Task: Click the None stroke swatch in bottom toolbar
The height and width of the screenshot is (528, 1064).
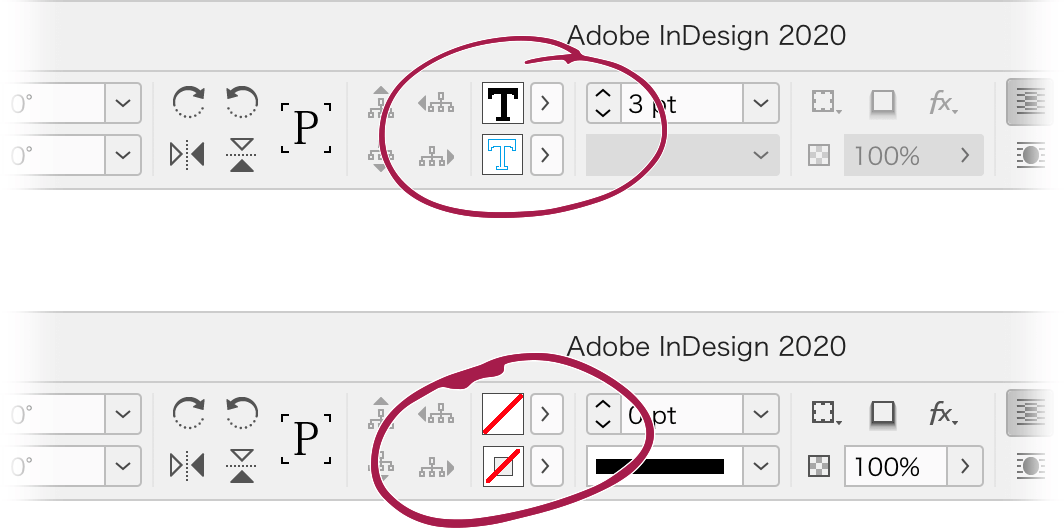Action: pyautogui.click(x=503, y=466)
